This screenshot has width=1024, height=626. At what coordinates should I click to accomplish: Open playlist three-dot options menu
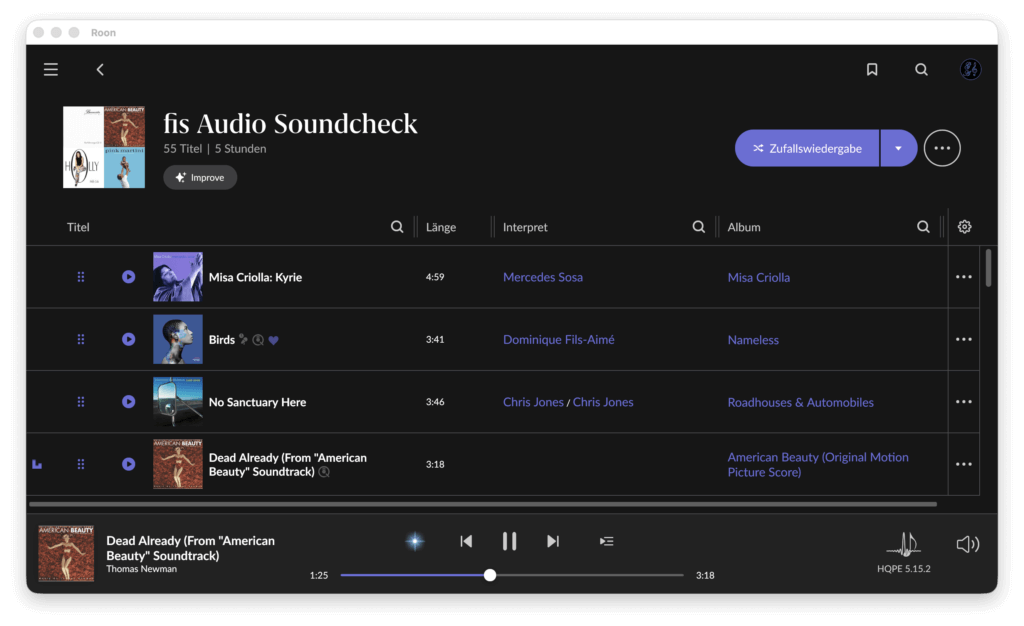(x=942, y=148)
